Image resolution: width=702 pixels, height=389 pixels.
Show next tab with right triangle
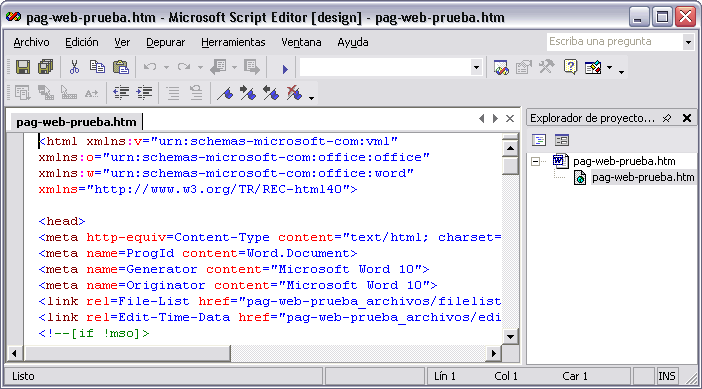[495, 119]
